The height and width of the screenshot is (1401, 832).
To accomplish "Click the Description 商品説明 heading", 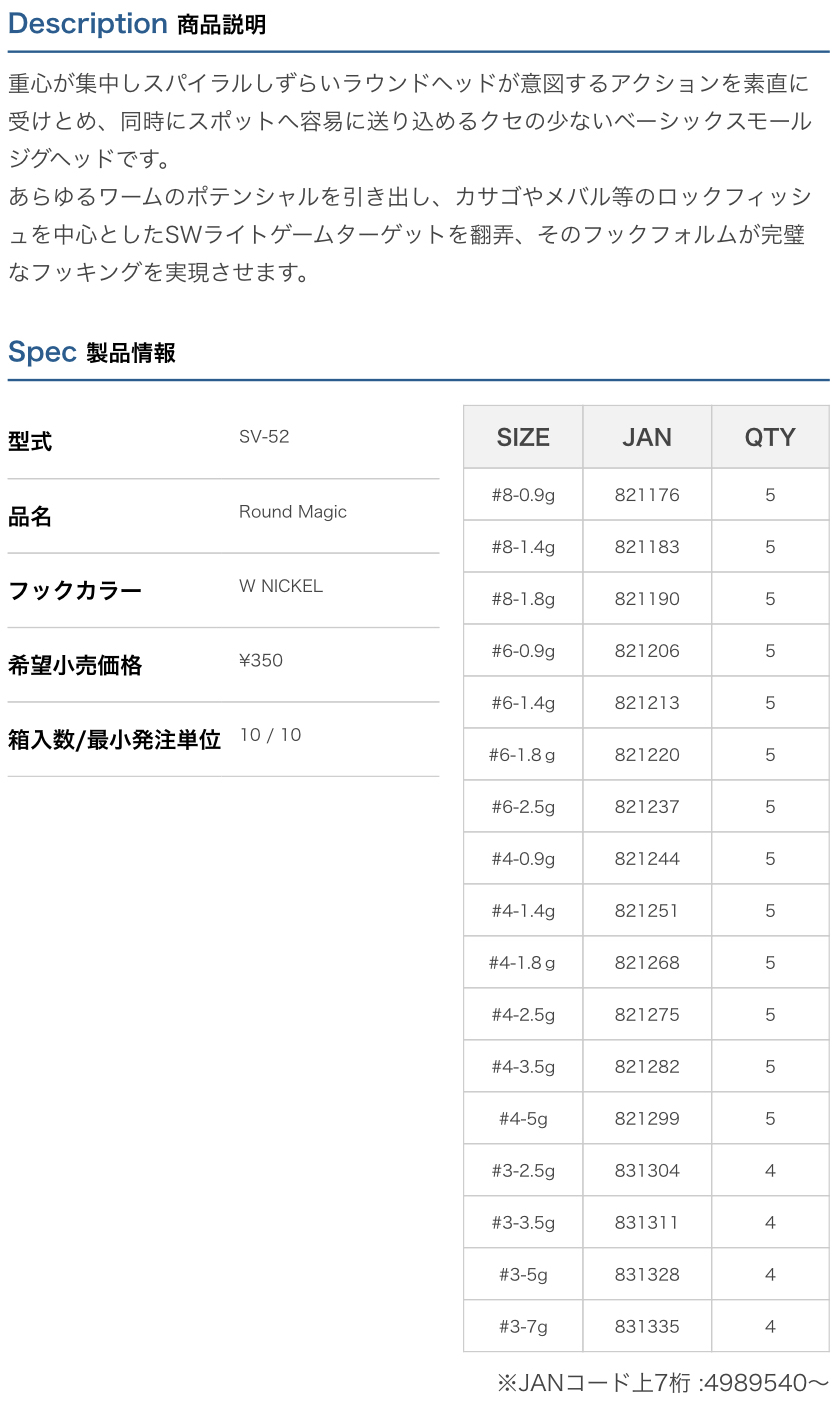I will click(x=137, y=24).
